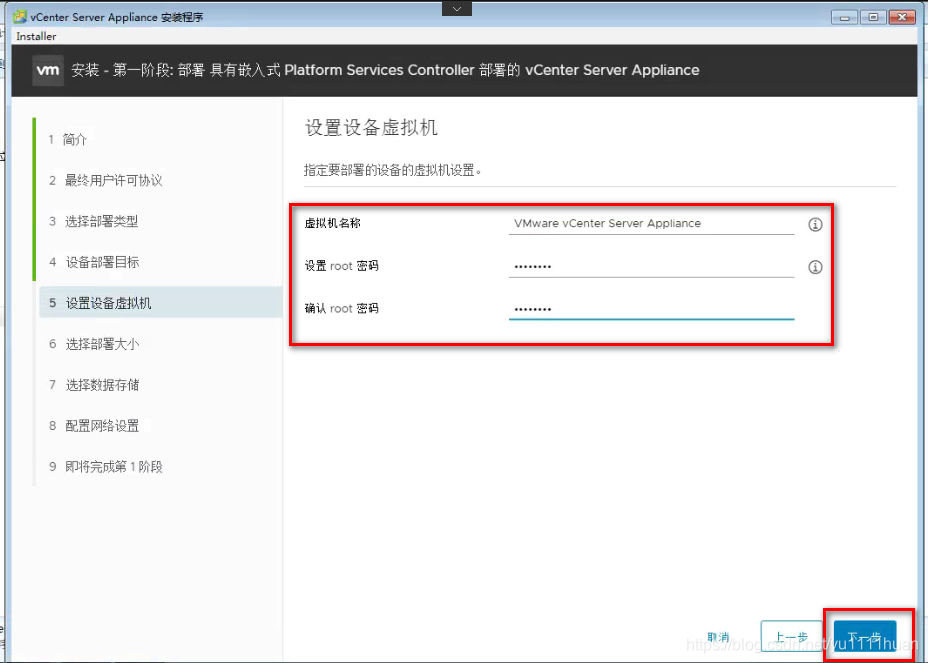Focus the 确认 root 密码 input field

coord(651,308)
